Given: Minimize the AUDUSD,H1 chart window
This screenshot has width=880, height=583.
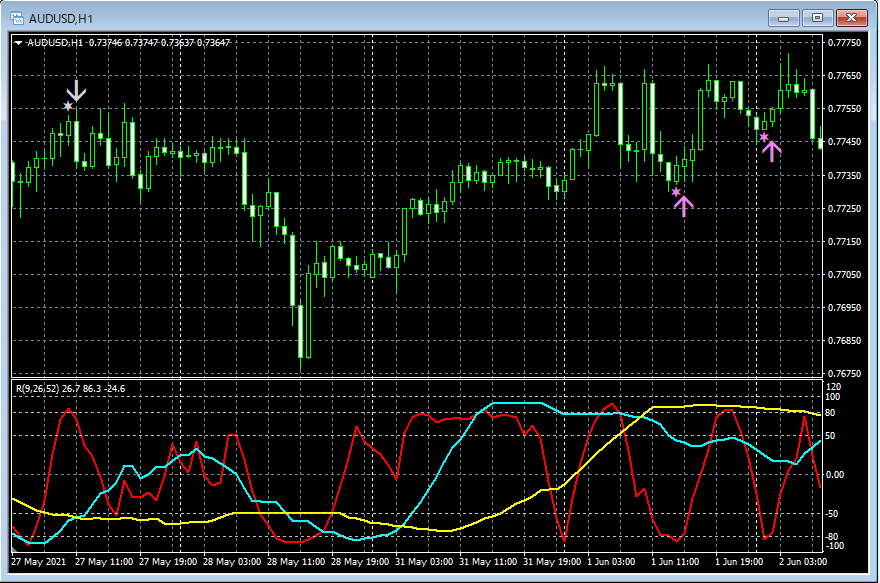Looking at the screenshot, I should [x=786, y=17].
